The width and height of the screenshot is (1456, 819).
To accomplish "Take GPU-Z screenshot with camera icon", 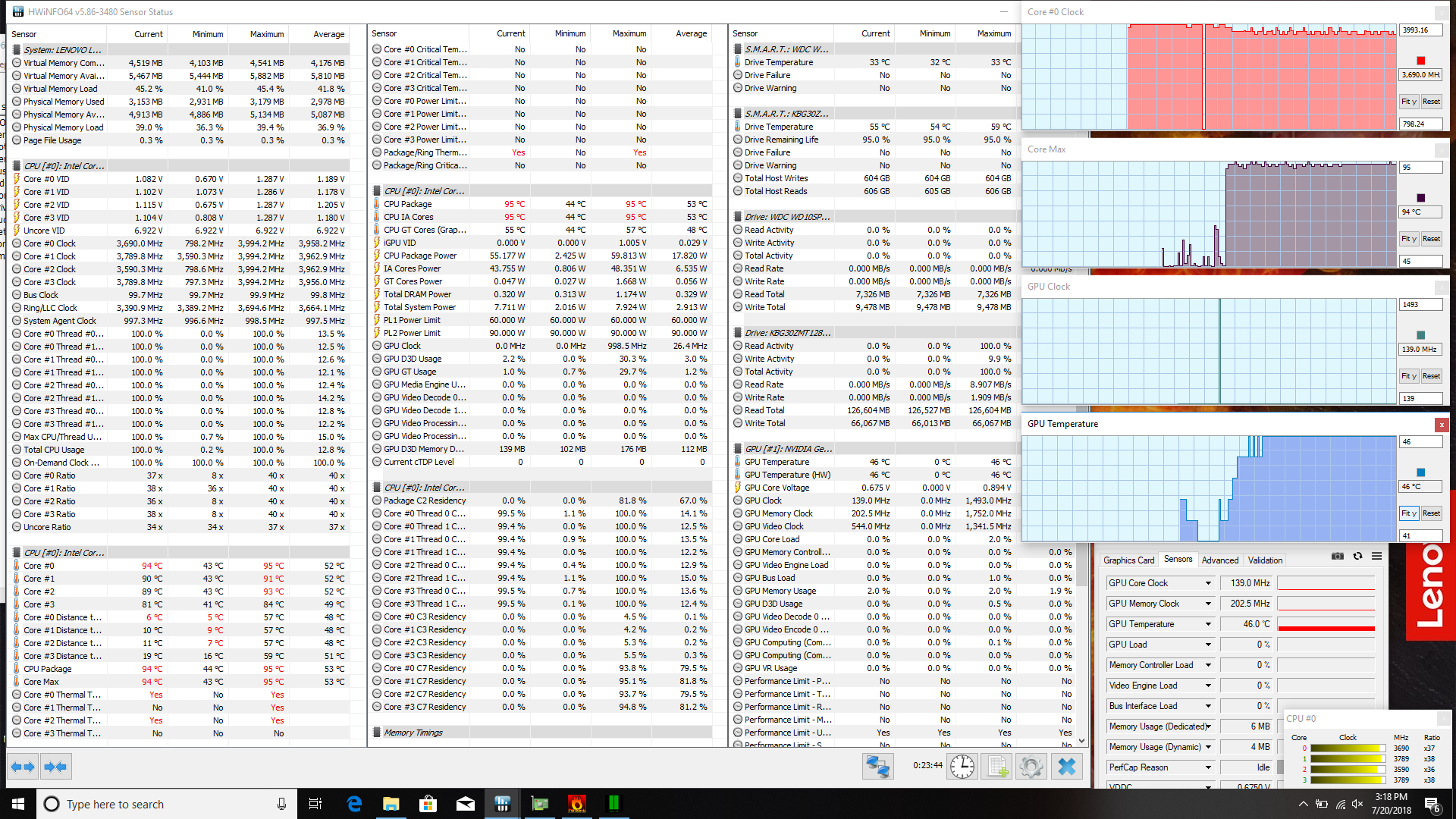I will tap(1338, 557).
